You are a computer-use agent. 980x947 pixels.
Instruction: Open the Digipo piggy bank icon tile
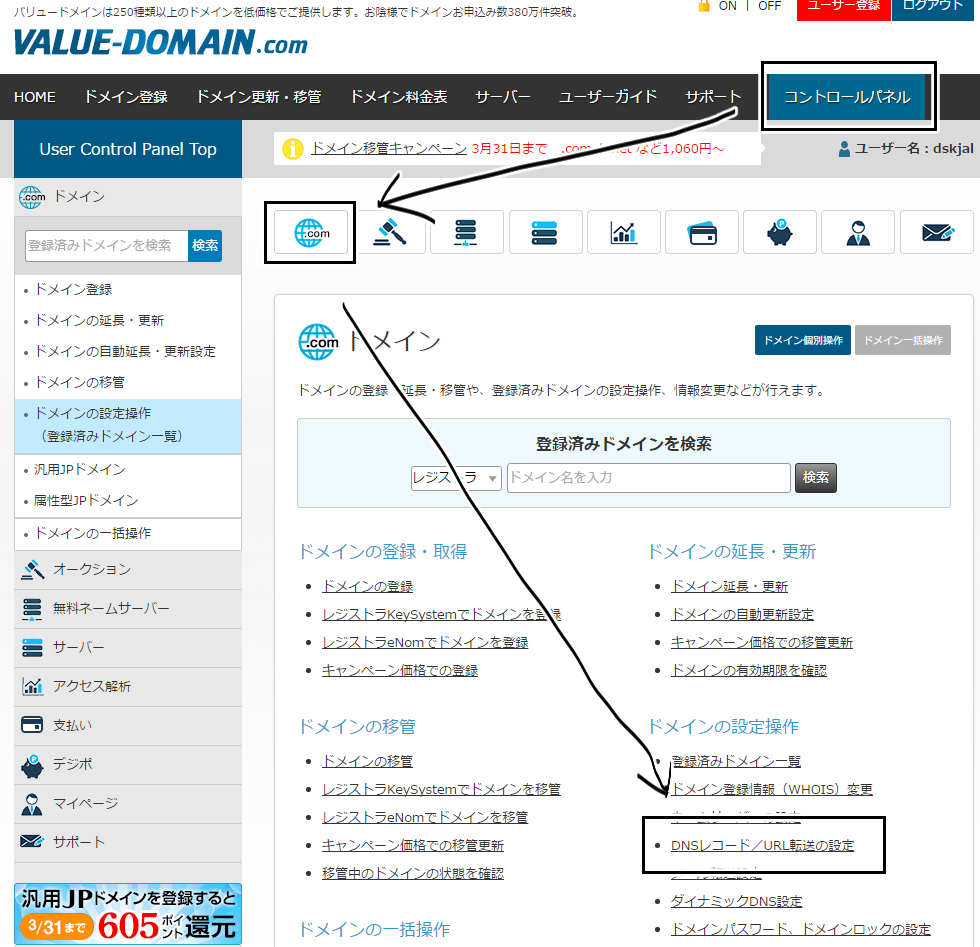pos(780,233)
